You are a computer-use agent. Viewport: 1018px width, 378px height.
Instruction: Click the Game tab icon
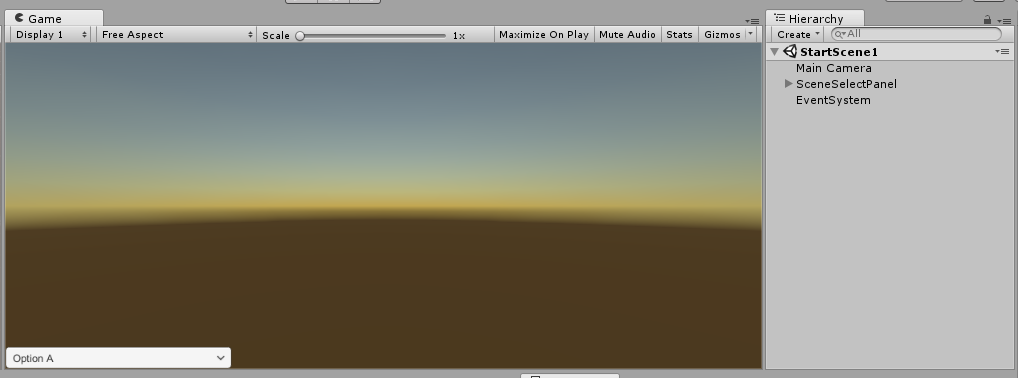pyautogui.click(x=19, y=18)
